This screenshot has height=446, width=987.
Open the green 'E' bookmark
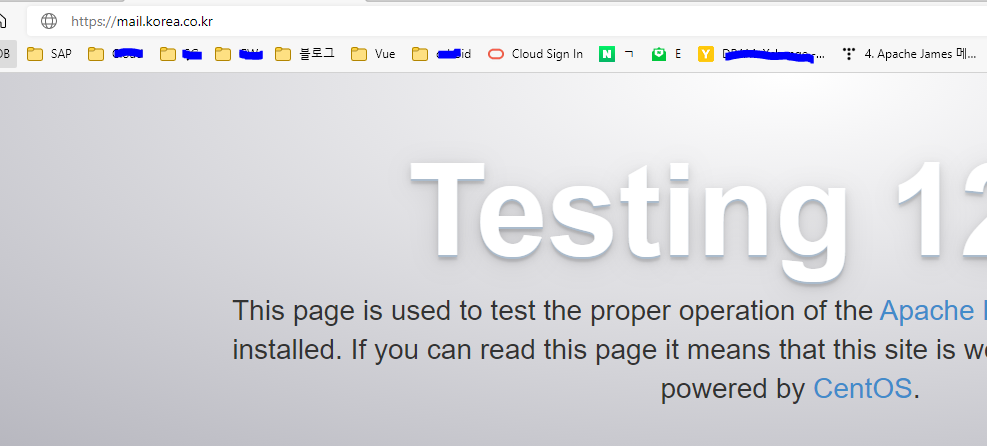click(x=667, y=54)
